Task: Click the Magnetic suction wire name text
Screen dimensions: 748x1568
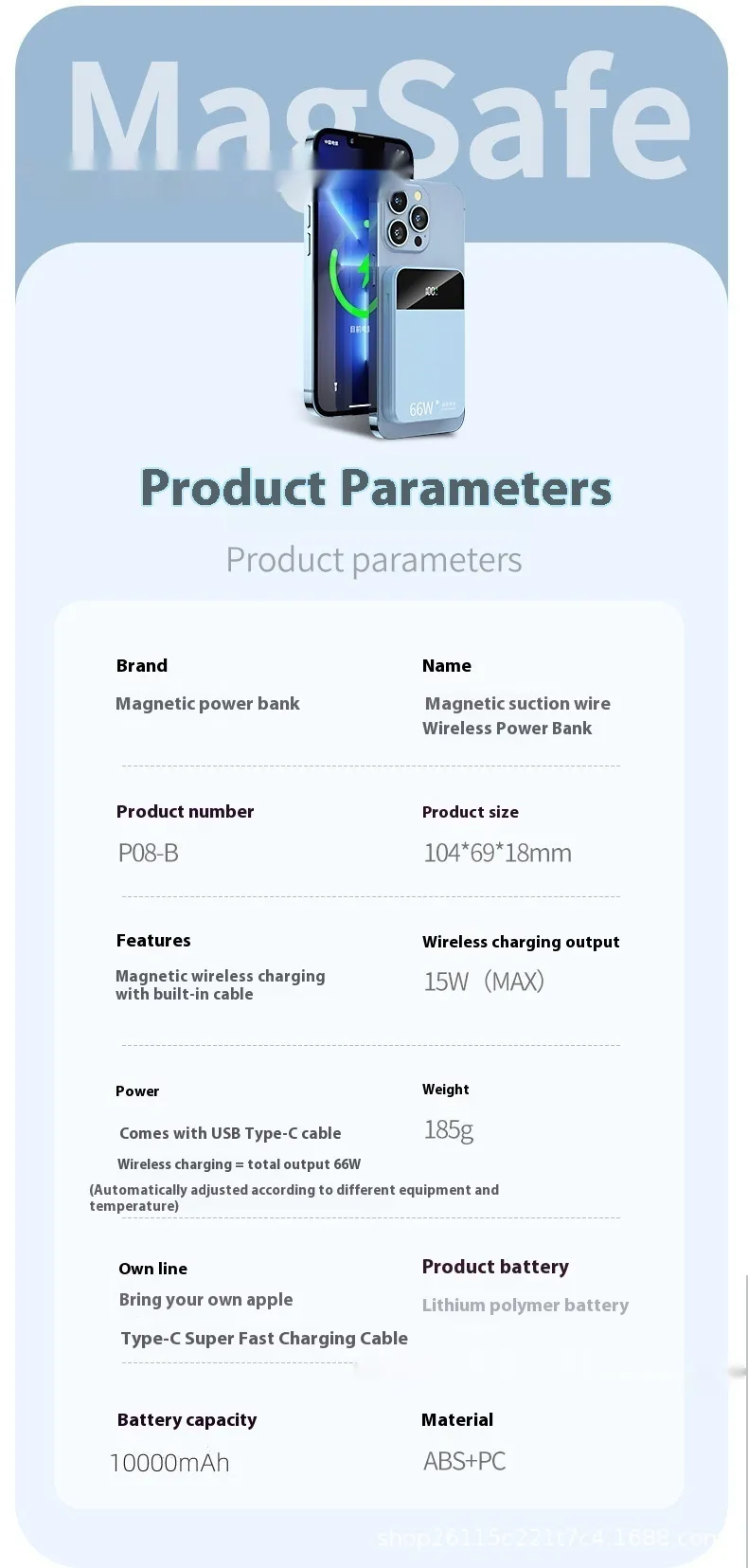Action: 517,704
